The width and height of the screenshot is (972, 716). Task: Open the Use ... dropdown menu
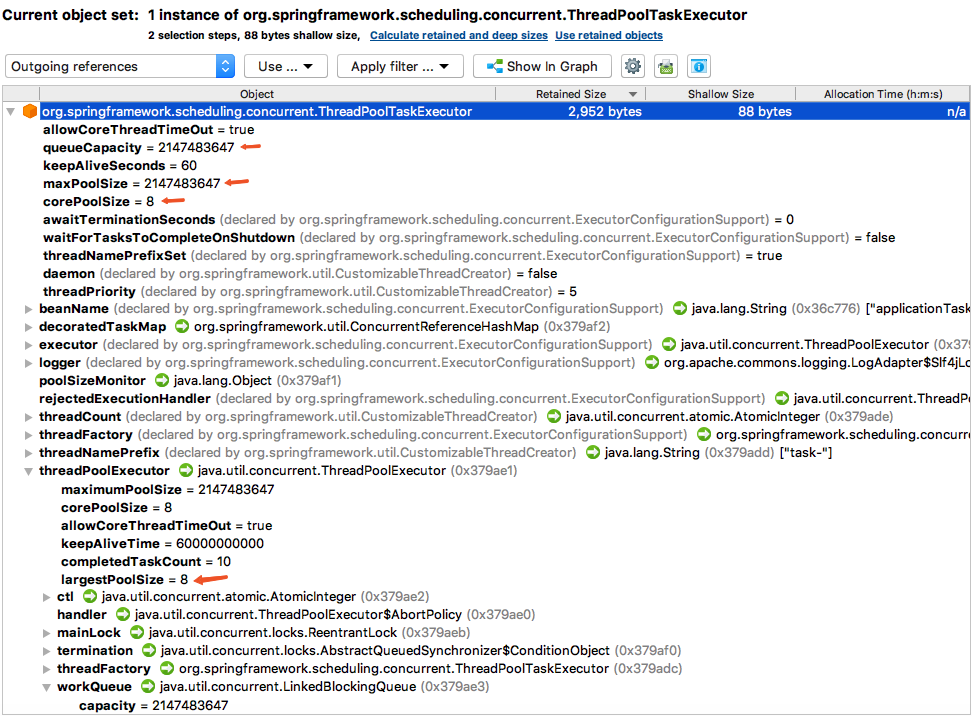(285, 66)
